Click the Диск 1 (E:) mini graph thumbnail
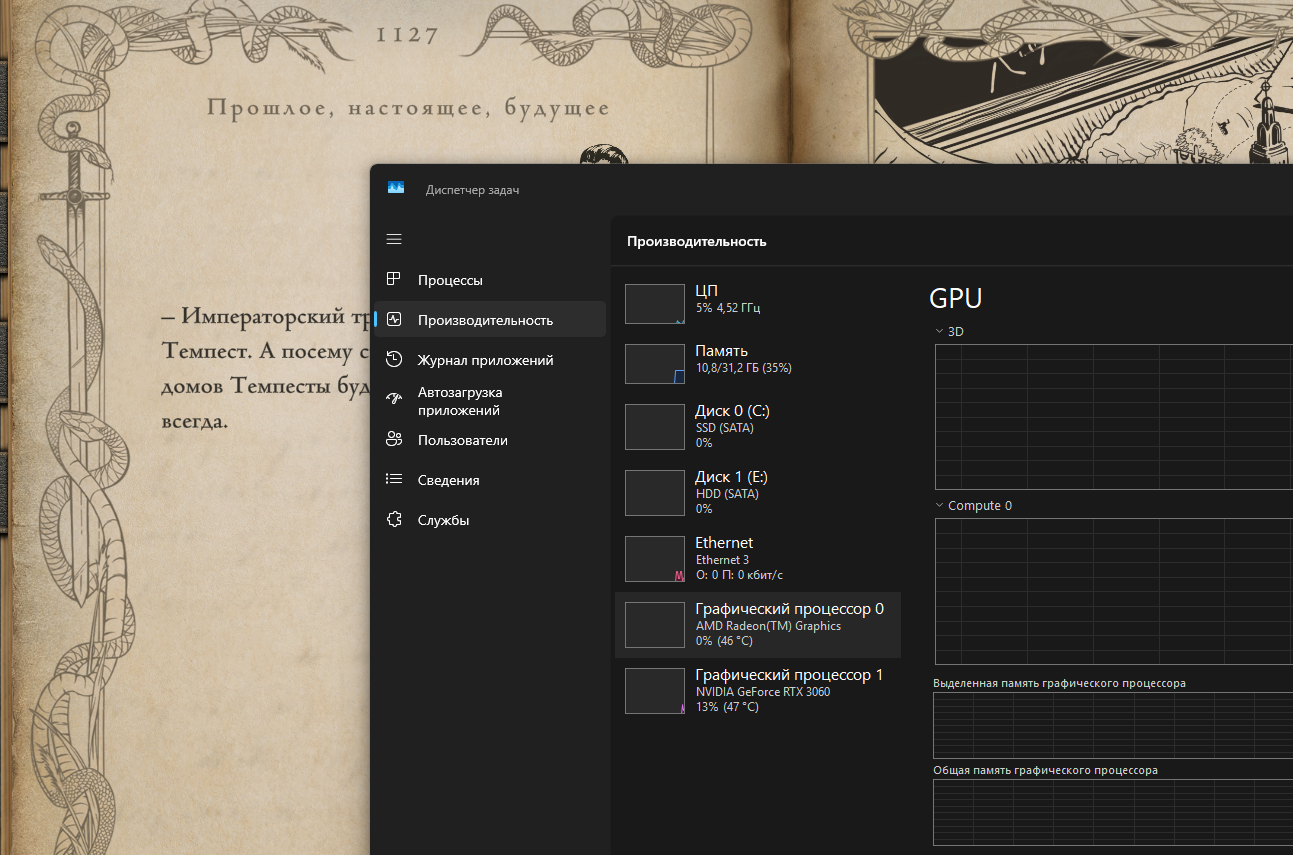Screen dimensions: 1293x855 click(x=655, y=492)
